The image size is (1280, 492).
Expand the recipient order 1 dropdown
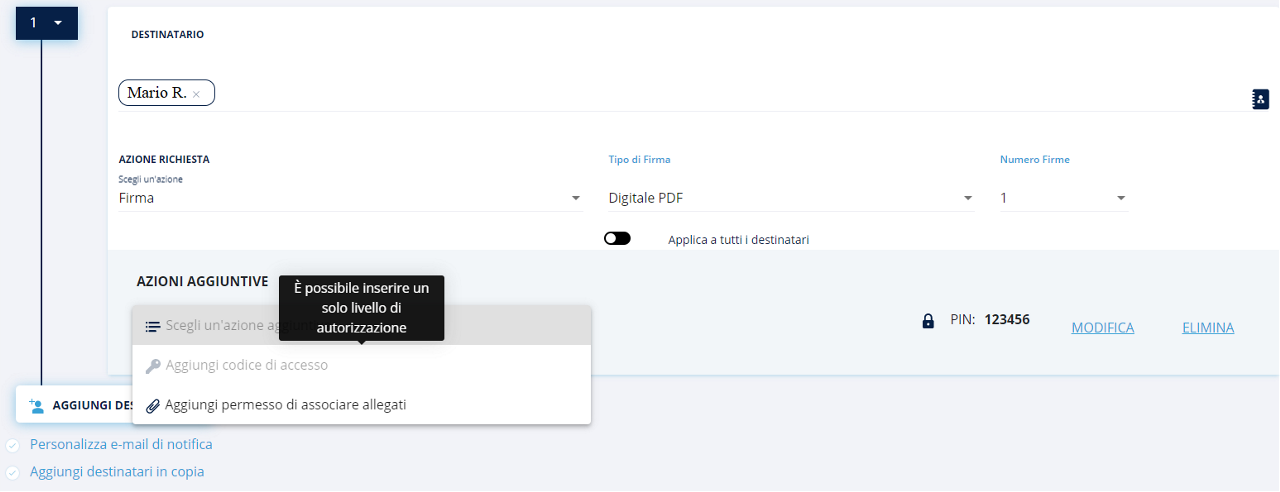click(x=47, y=22)
